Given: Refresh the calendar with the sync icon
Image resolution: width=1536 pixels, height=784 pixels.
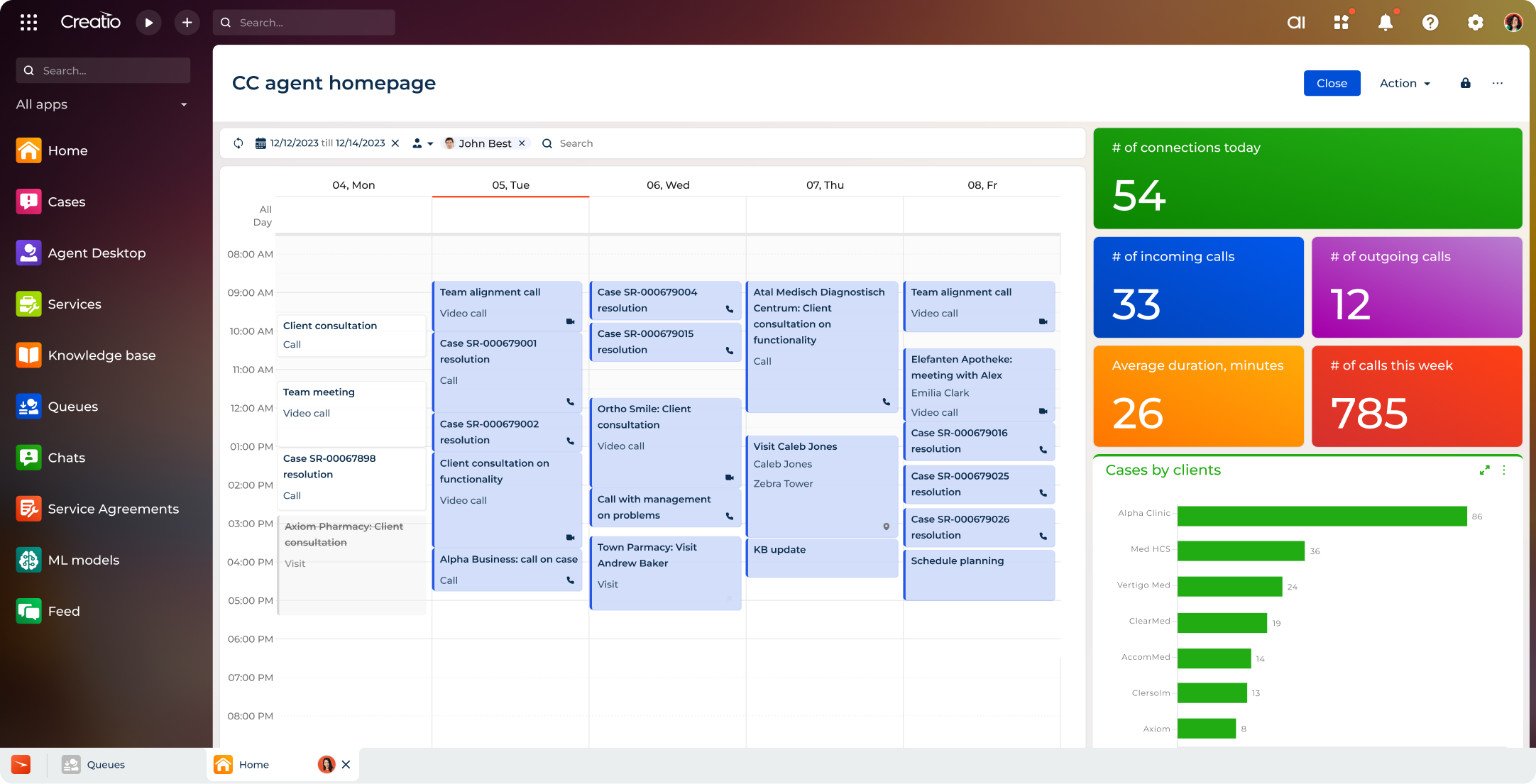Looking at the screenshot, I should point(238,143).
